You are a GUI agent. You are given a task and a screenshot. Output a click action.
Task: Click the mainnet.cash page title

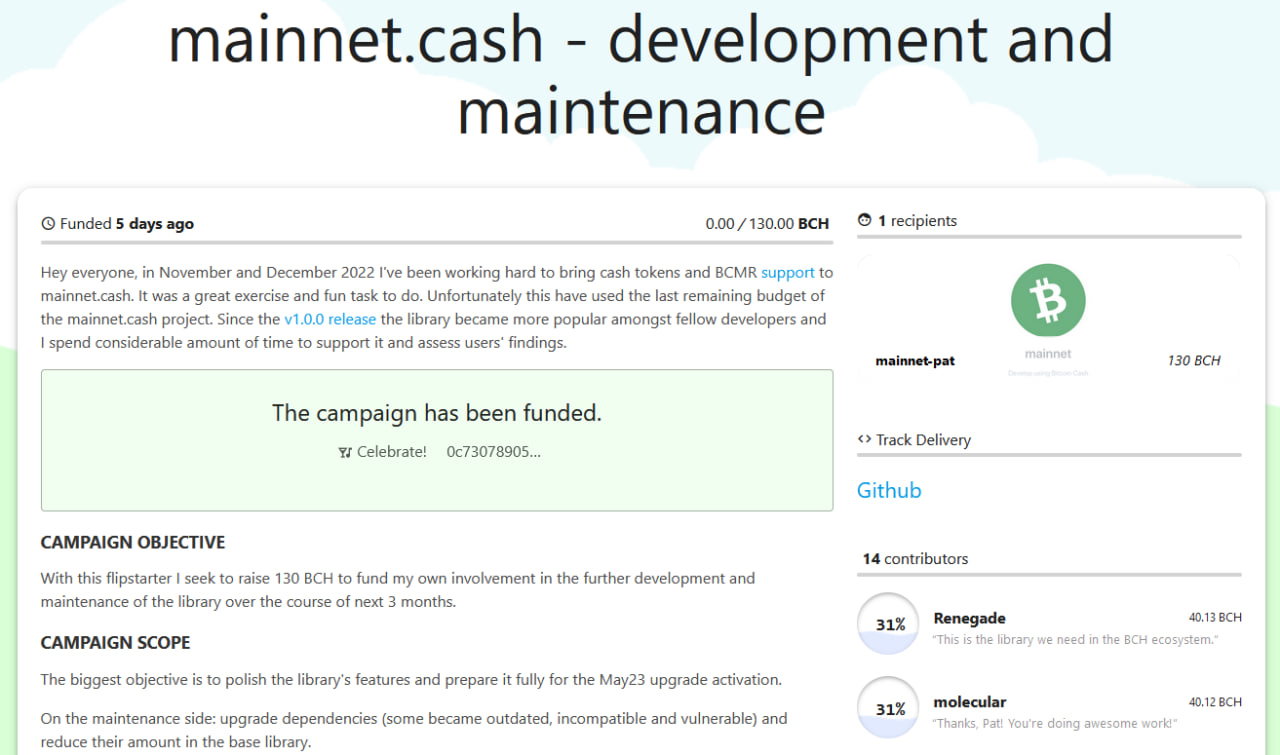pyautogui.click(x=640, y=76)
